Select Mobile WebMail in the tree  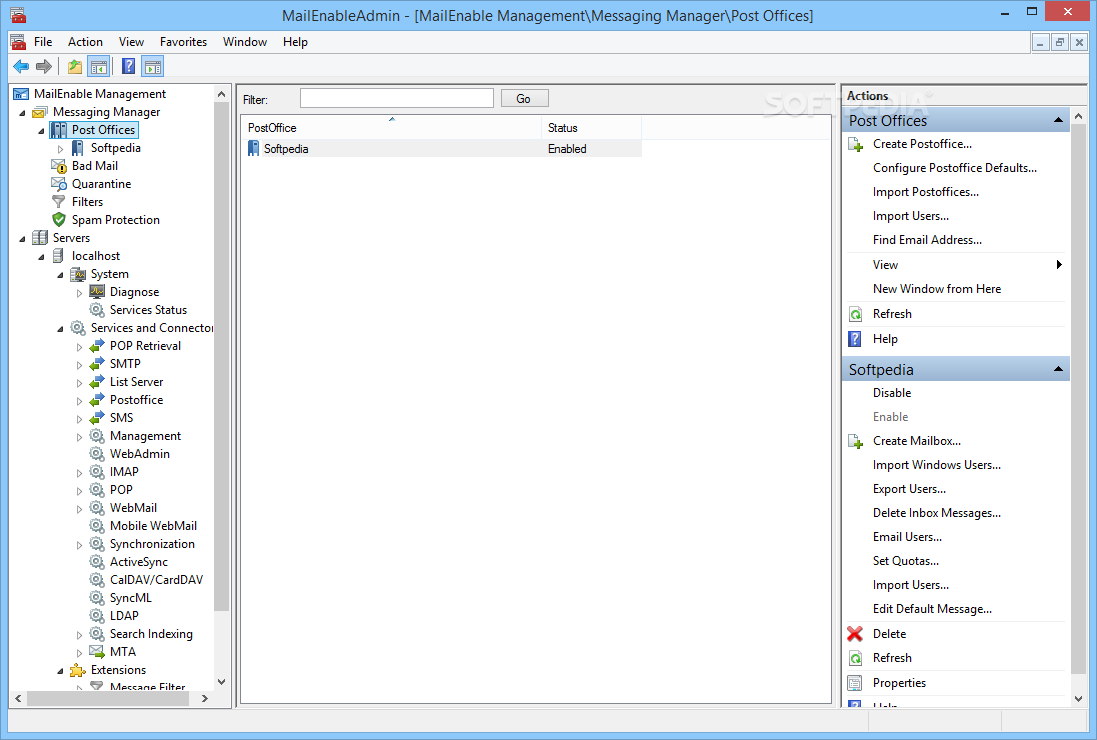[153, 526]
